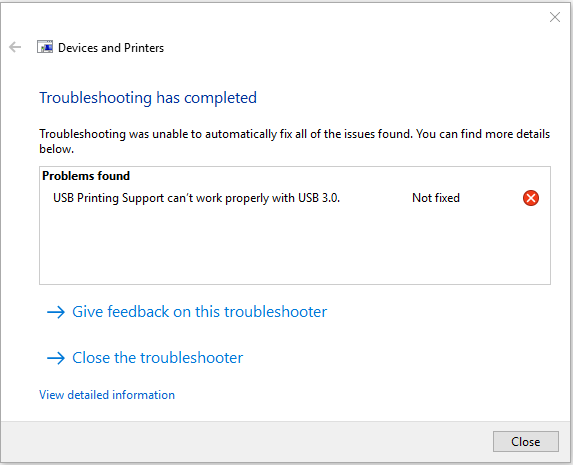Select the USB Printing Support problem row
Viewport: 573px width, 465px height.
pyautogui.click(x=295, y=198)
